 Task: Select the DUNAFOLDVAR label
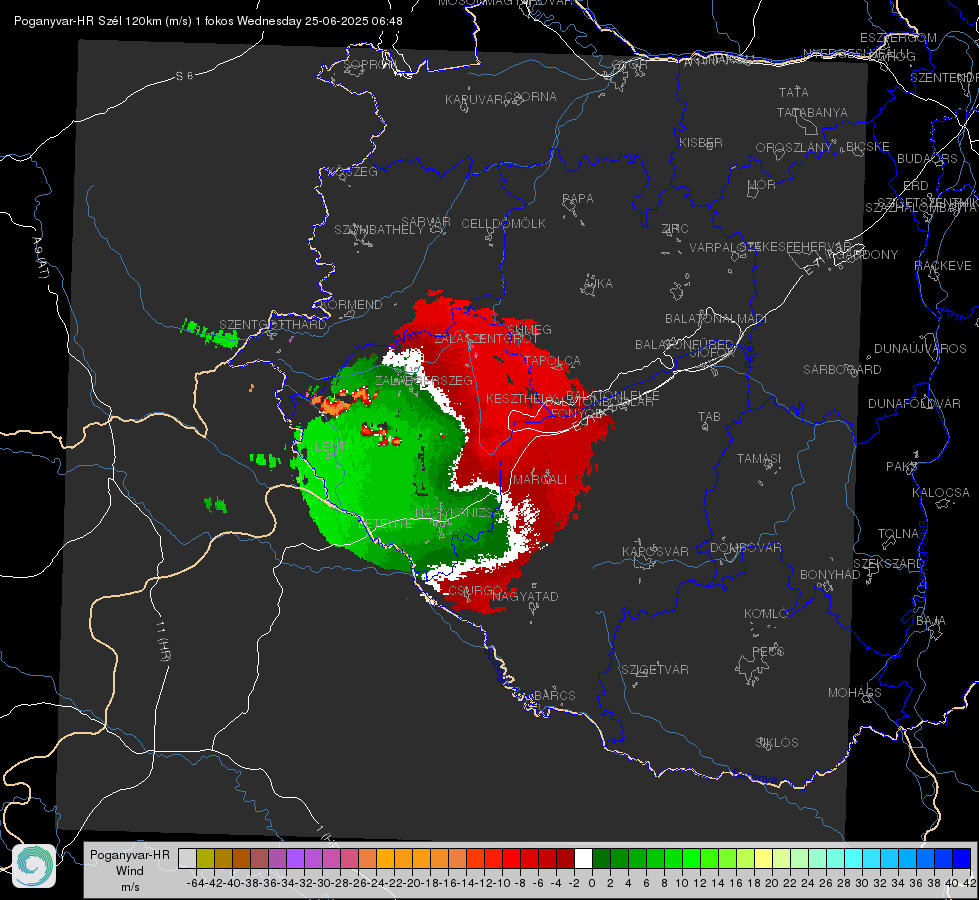click(x=914, y=403)
